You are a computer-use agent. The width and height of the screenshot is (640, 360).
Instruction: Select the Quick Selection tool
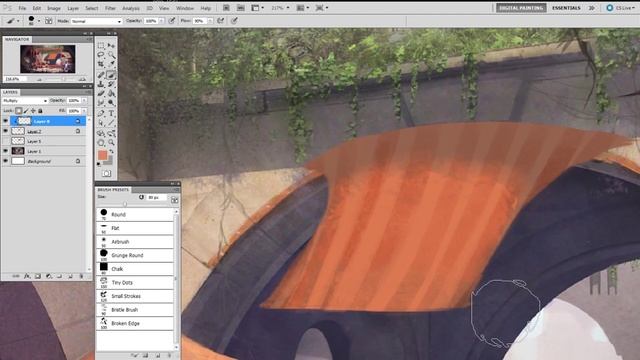[111, 55]
